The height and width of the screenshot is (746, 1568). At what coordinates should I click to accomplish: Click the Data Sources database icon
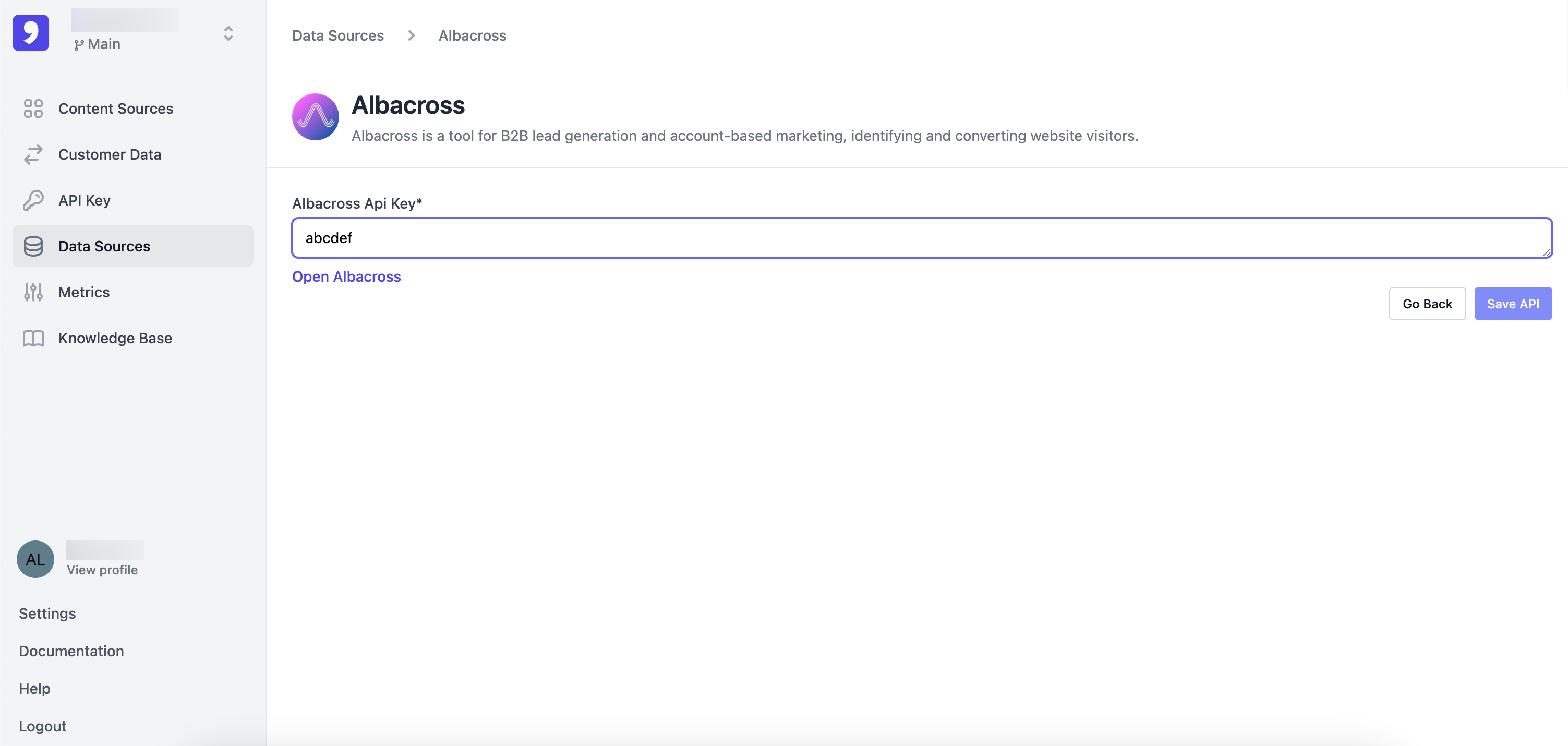(33, 246)
